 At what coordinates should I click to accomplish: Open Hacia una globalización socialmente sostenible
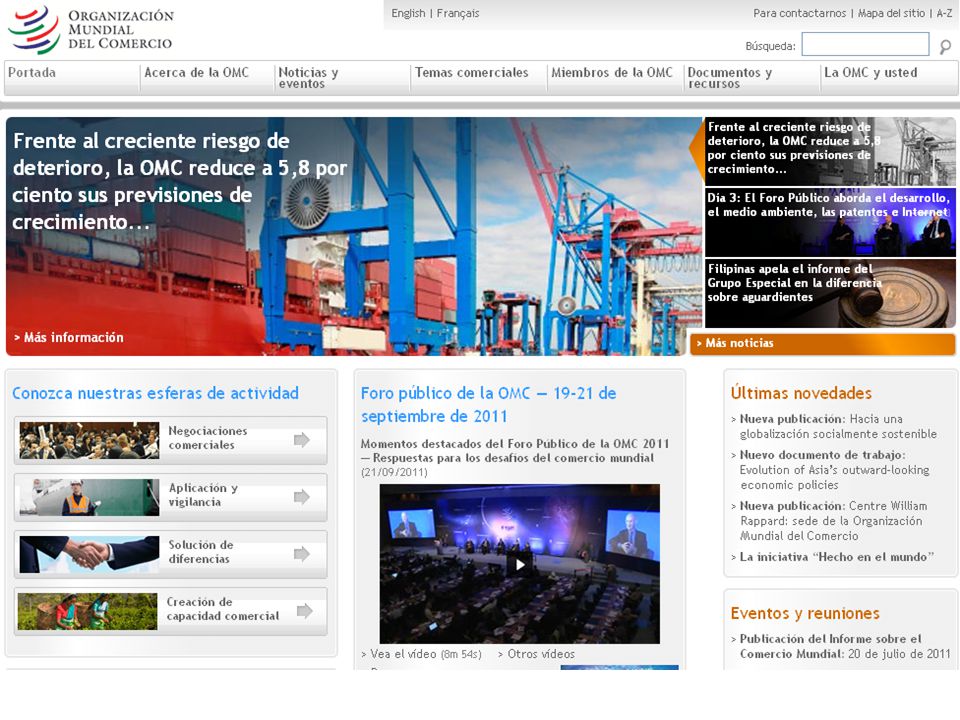pyautogui.click(x=838, y=426)
